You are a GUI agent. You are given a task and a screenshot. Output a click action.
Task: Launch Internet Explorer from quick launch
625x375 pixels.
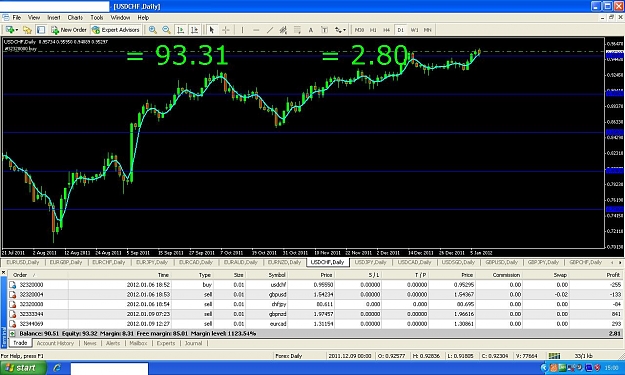(57, 368)
